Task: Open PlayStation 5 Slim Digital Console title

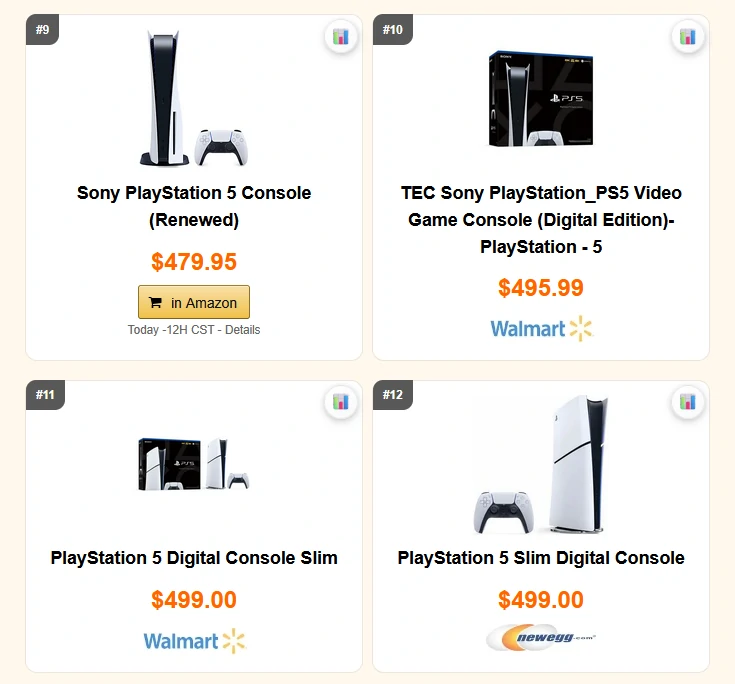Action: click(x=541, y=558)
